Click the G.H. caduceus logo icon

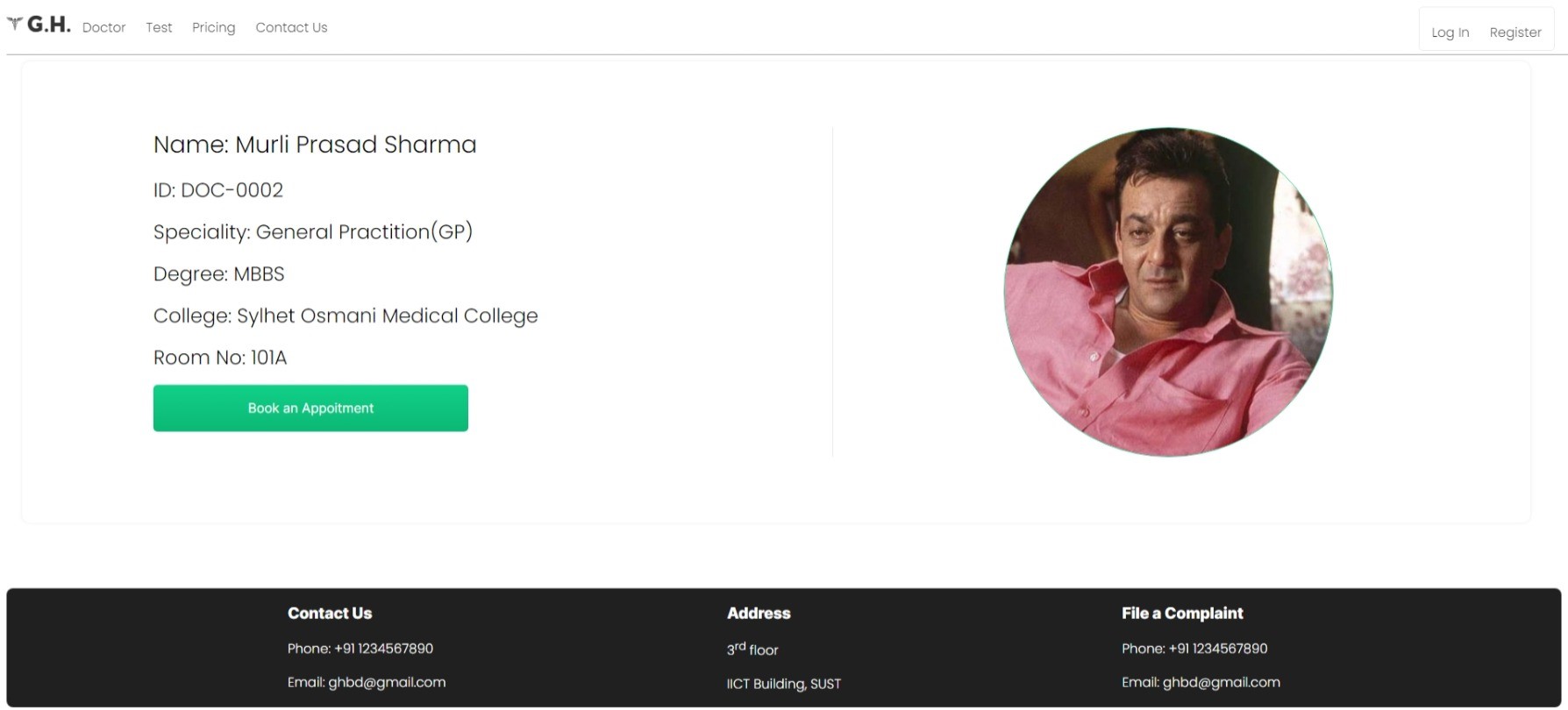tap(15, 25)
